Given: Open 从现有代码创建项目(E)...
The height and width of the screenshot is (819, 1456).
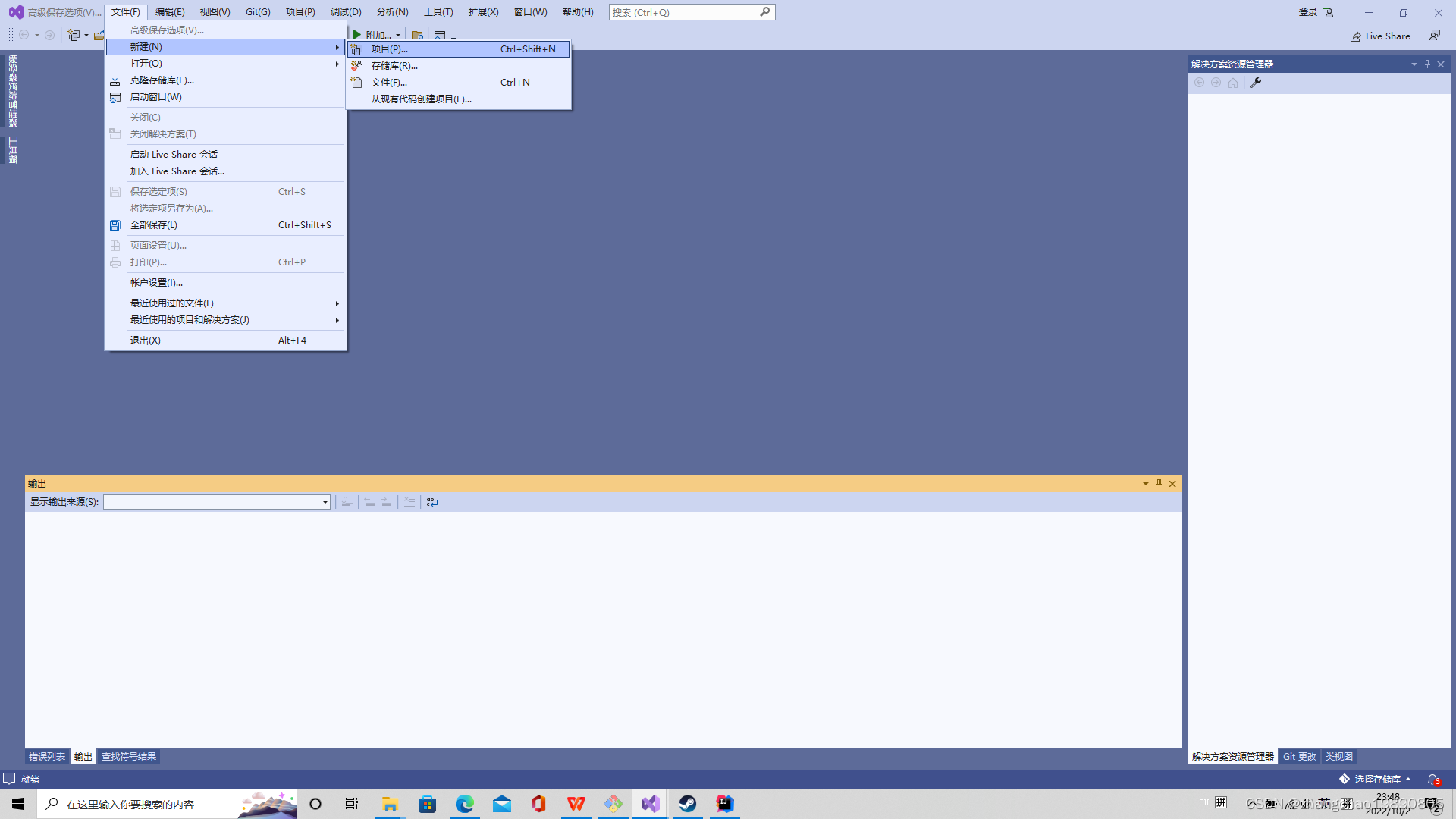Looking at the screenshot, I should pos(420,99).
